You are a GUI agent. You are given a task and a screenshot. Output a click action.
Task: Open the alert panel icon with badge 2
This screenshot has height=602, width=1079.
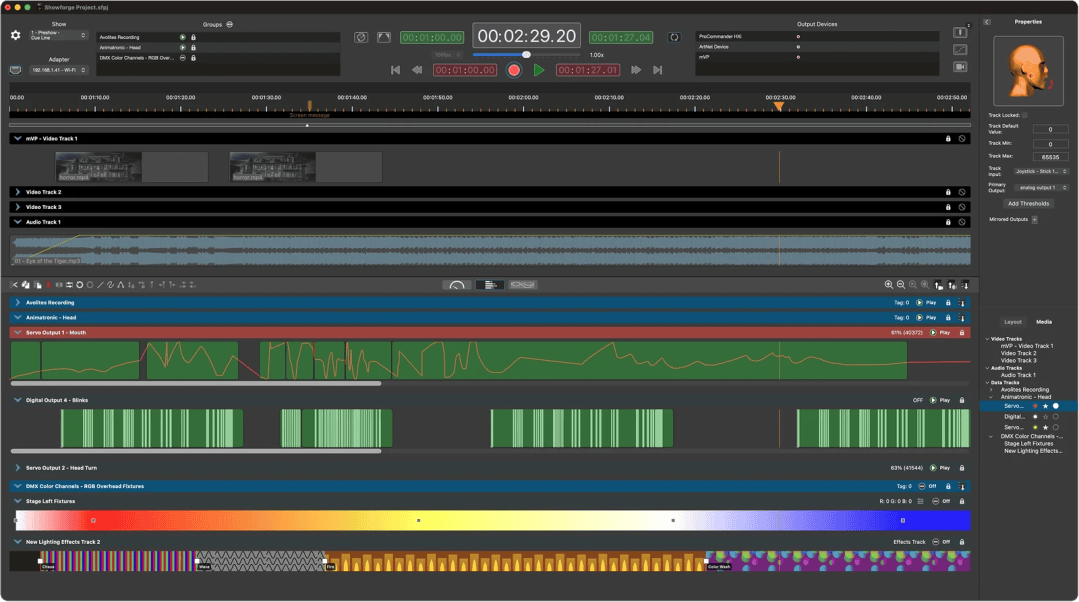click(x=960, y=32)
